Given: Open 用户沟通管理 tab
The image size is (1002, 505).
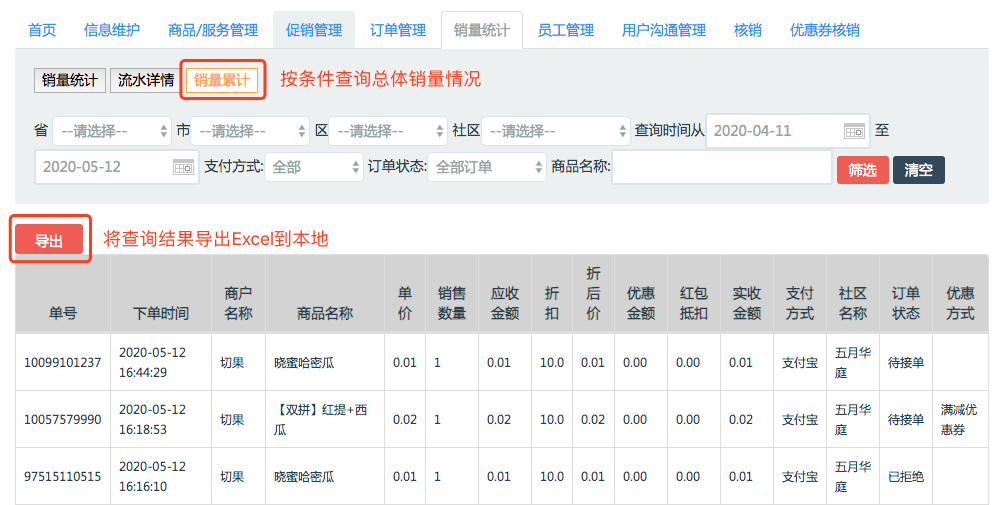Looking at the screenshot, I should tap(664, 30).
